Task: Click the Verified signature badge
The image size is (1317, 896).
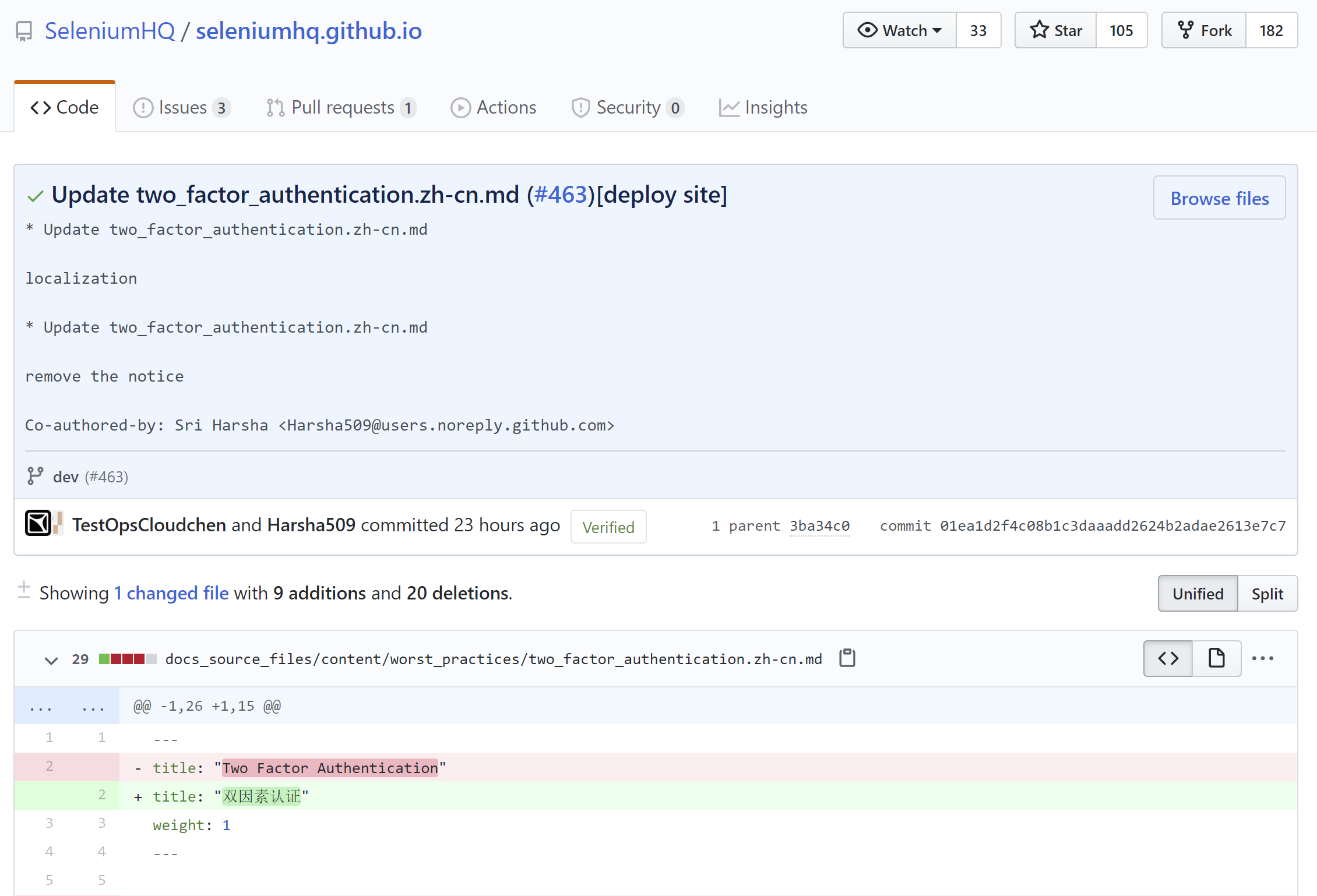Action: click(x=608, y=527)
